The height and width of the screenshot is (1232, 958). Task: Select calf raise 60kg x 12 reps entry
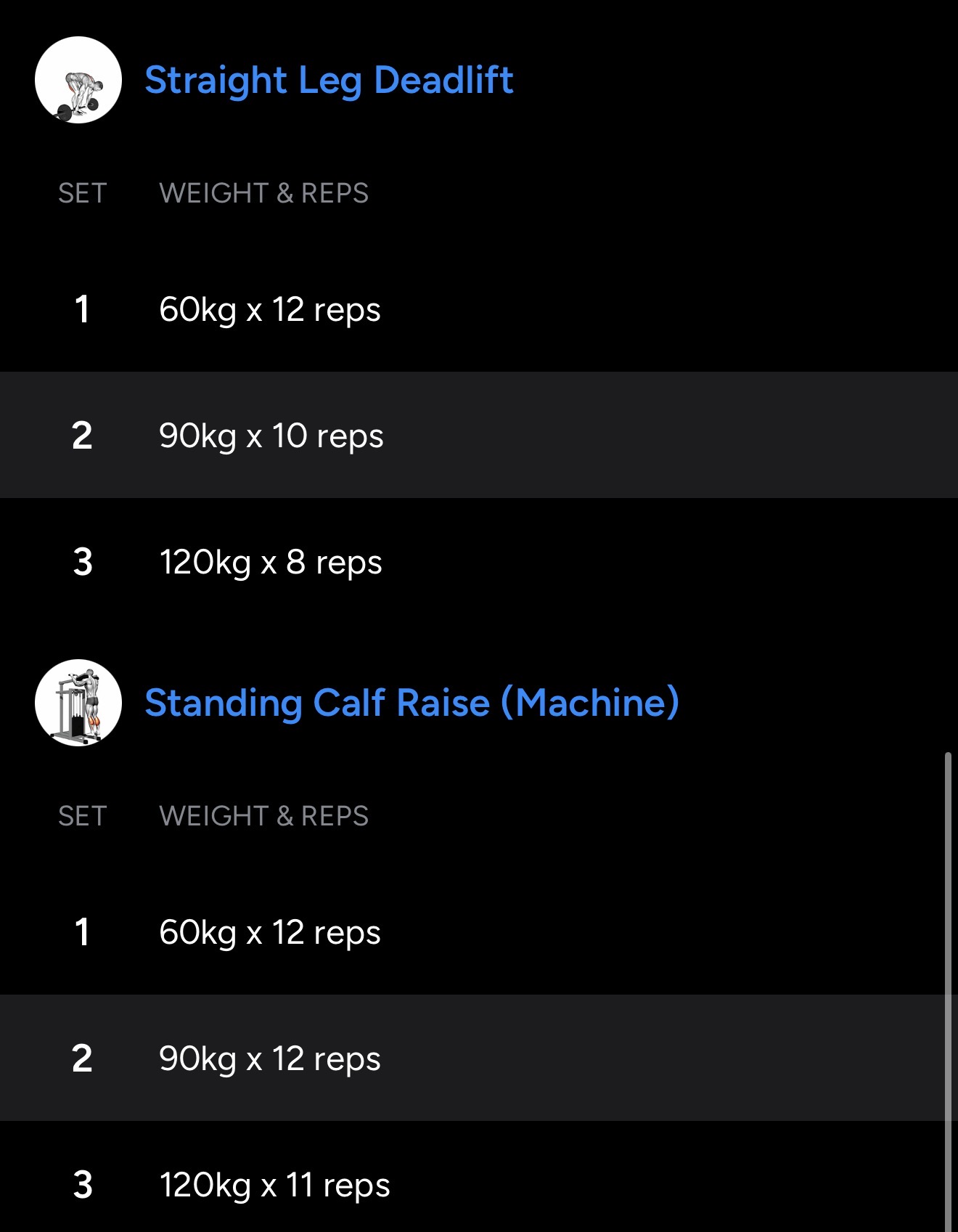coord(269,932)
